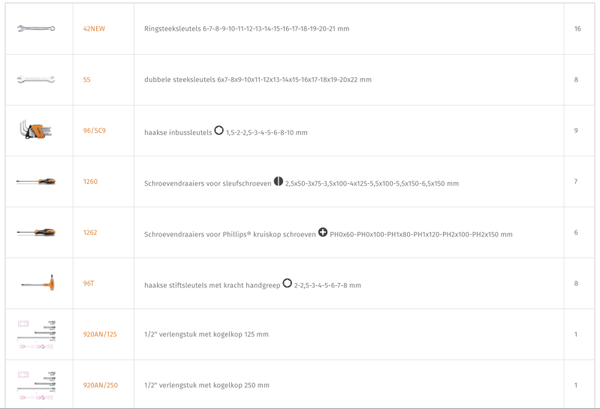Viewport: 600px width, 409px height.
Task: Open the 920AN/250 product link
Action: click(100, 385)
